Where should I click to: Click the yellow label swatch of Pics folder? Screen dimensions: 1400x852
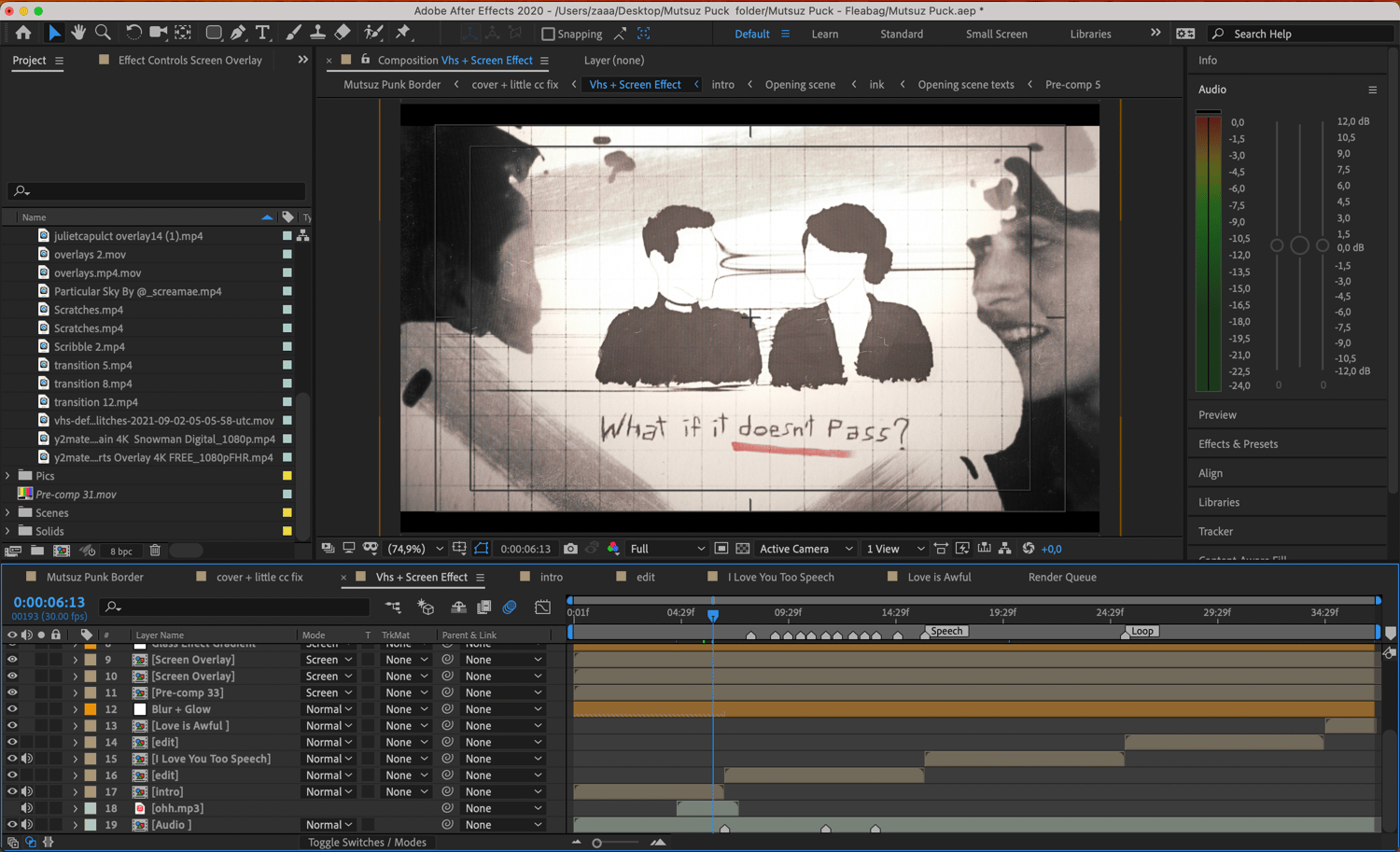[287, 476]
